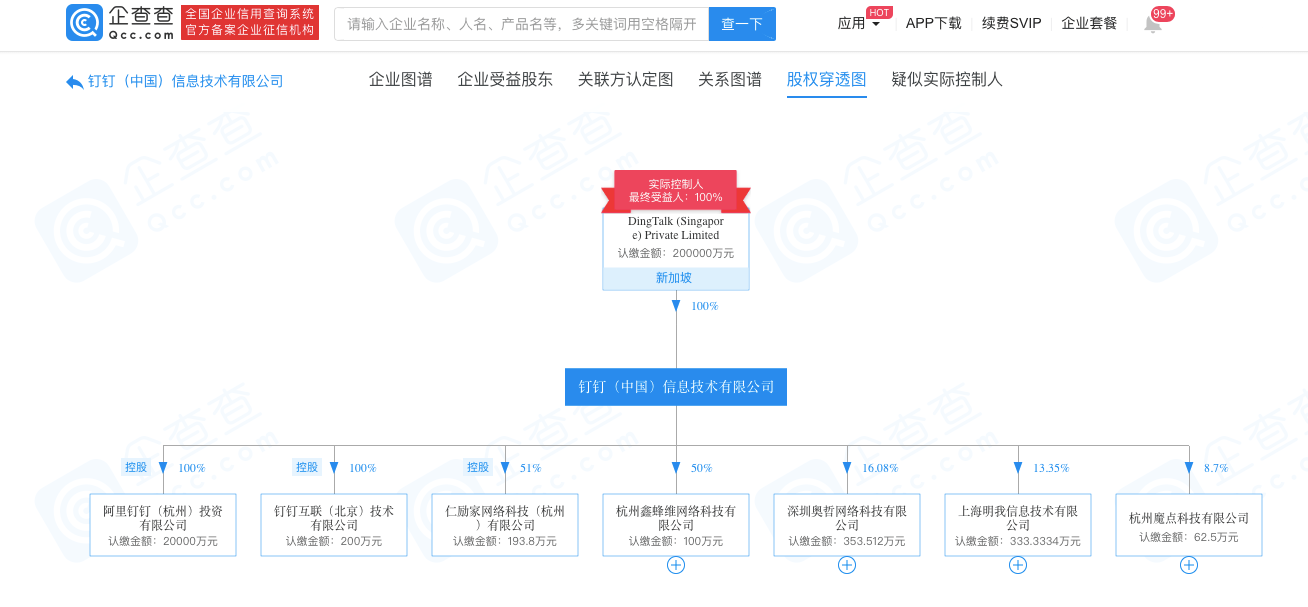Image resolution: width=1308 pixels, height=607 pixels.
Task: Click the APP下载 link
Action: point(933,24)
